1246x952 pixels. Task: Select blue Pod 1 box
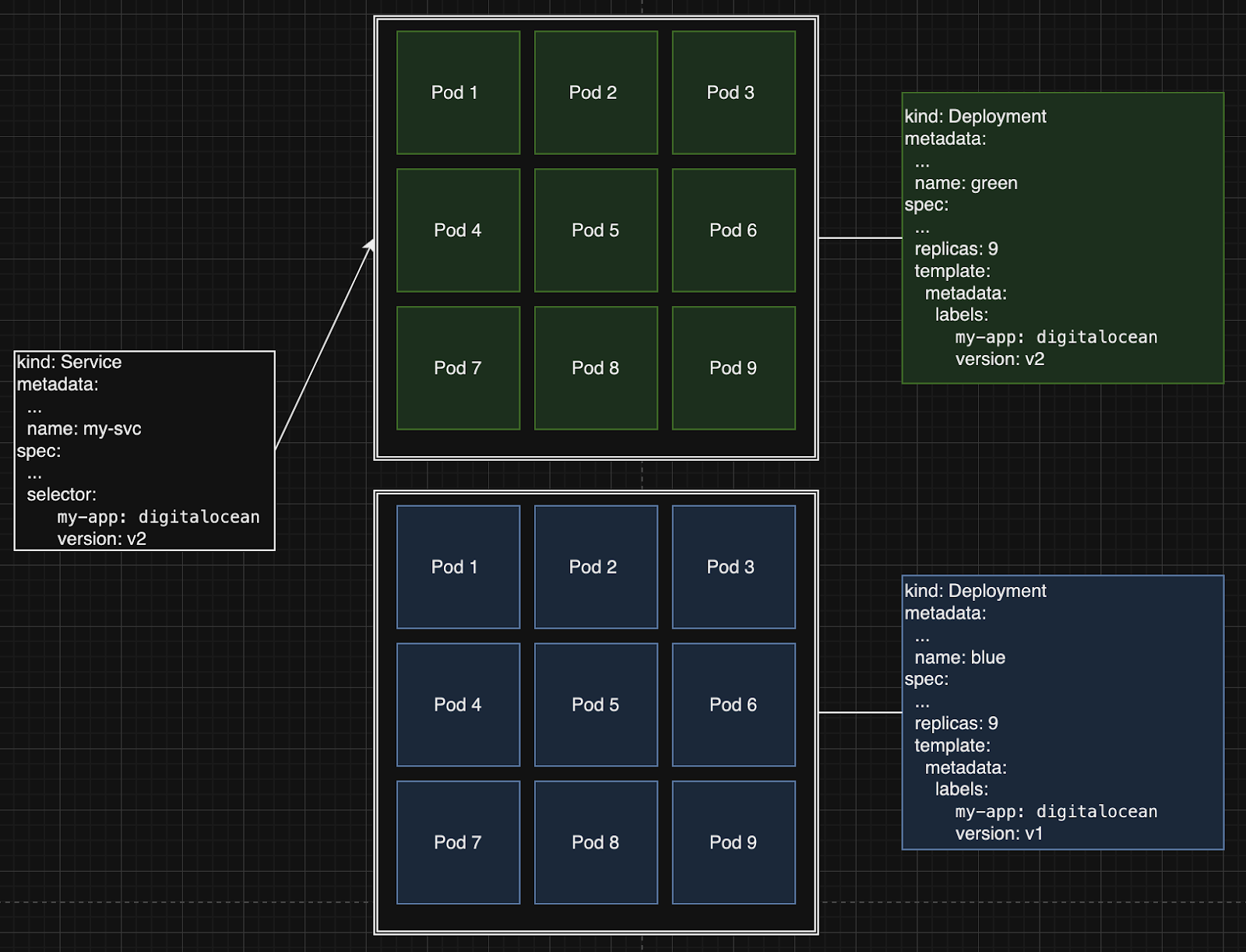point(458,567)
